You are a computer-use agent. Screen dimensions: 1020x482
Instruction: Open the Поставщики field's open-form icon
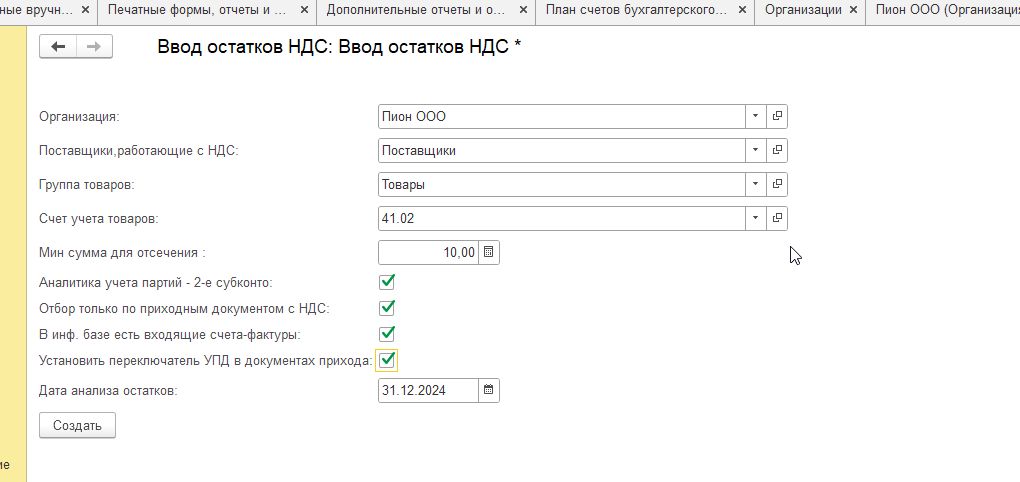click(x=777, y=150)
